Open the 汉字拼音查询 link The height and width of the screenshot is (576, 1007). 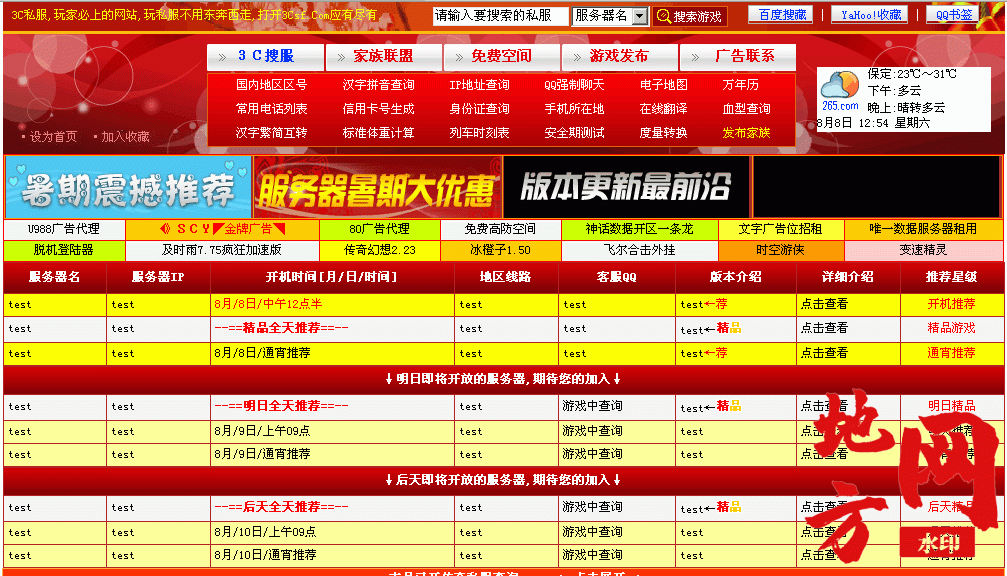point(378,85)
